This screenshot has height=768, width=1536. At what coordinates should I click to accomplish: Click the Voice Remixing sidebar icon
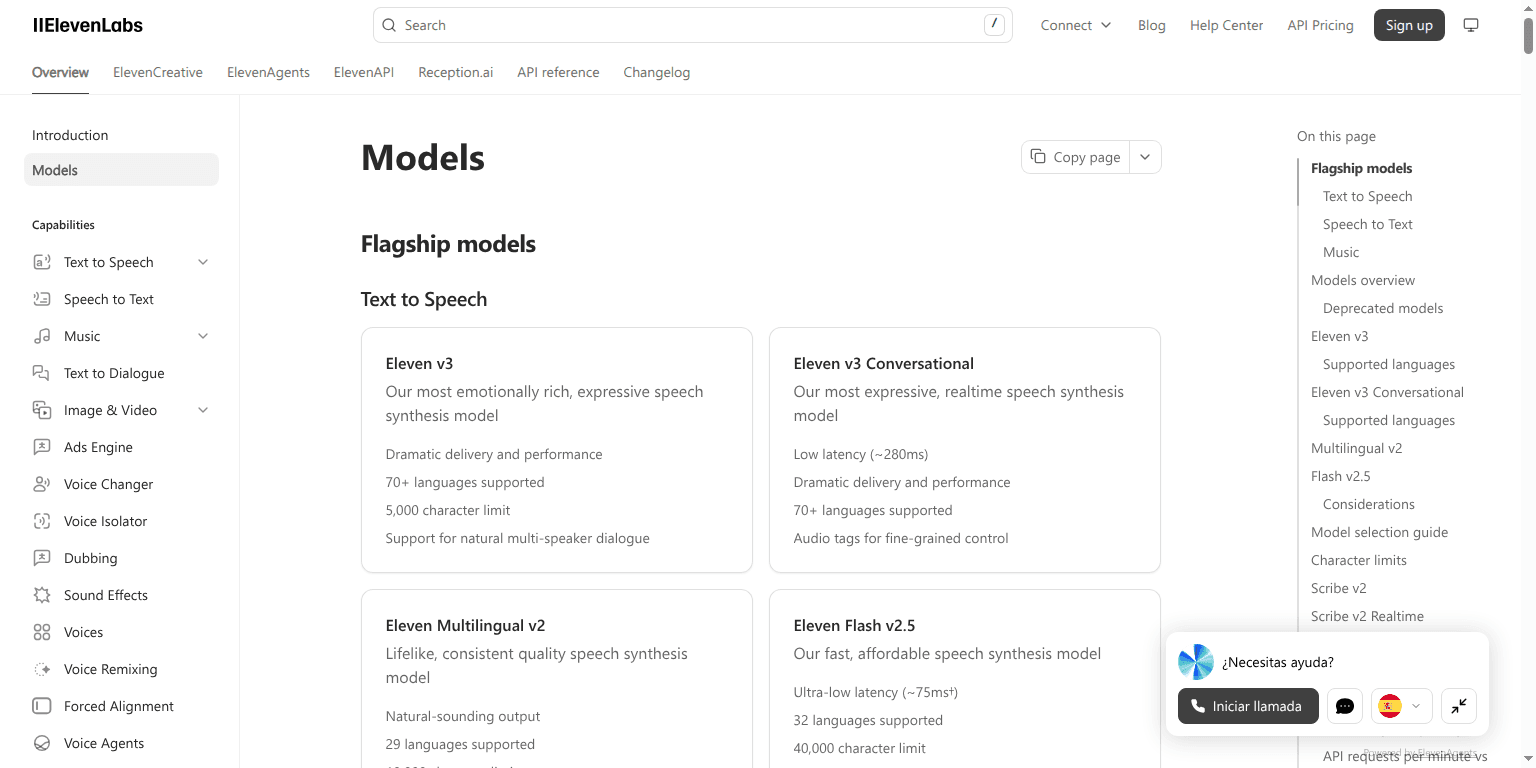pos(42,669)
